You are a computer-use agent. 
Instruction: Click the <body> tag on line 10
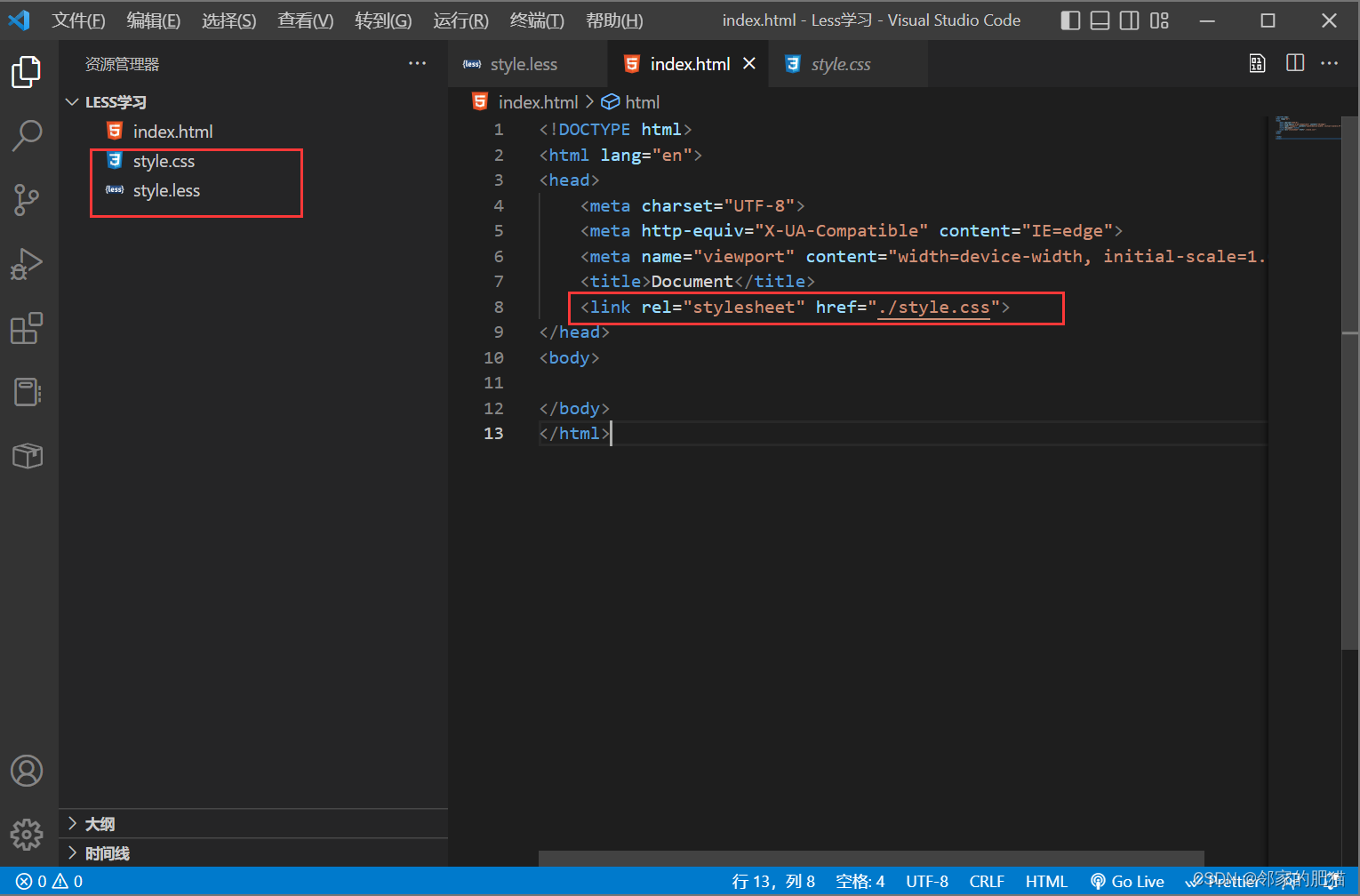569,358
